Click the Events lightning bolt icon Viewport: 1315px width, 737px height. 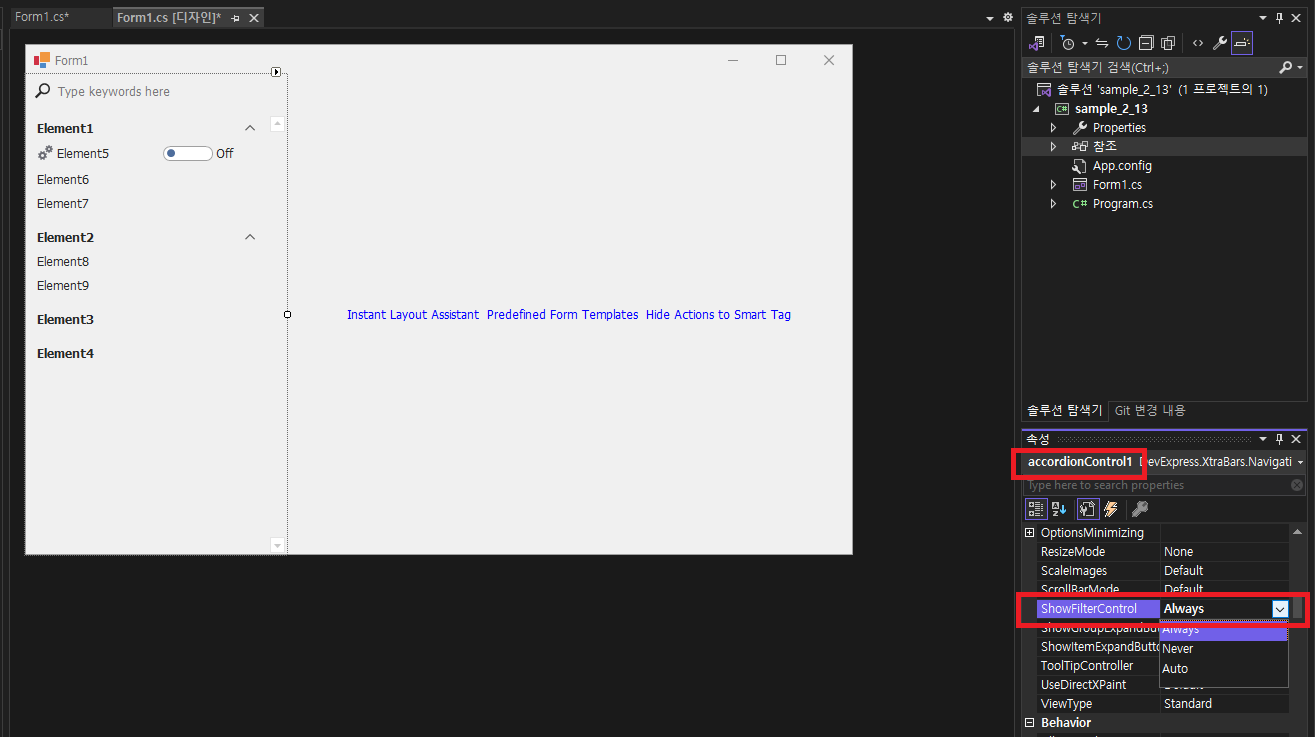tap(1110, 509)
